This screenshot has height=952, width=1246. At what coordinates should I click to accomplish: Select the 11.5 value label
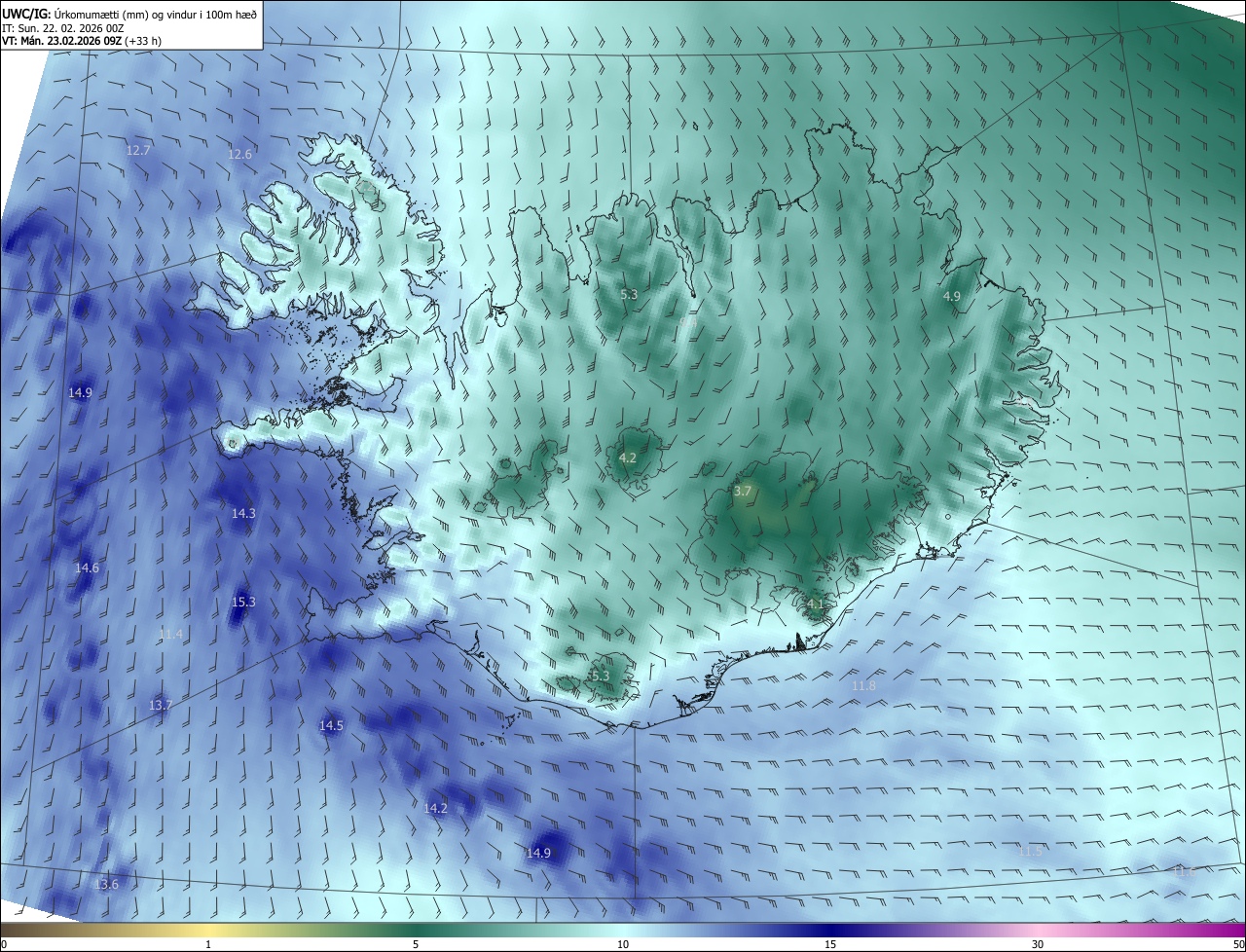(1030, 851)
